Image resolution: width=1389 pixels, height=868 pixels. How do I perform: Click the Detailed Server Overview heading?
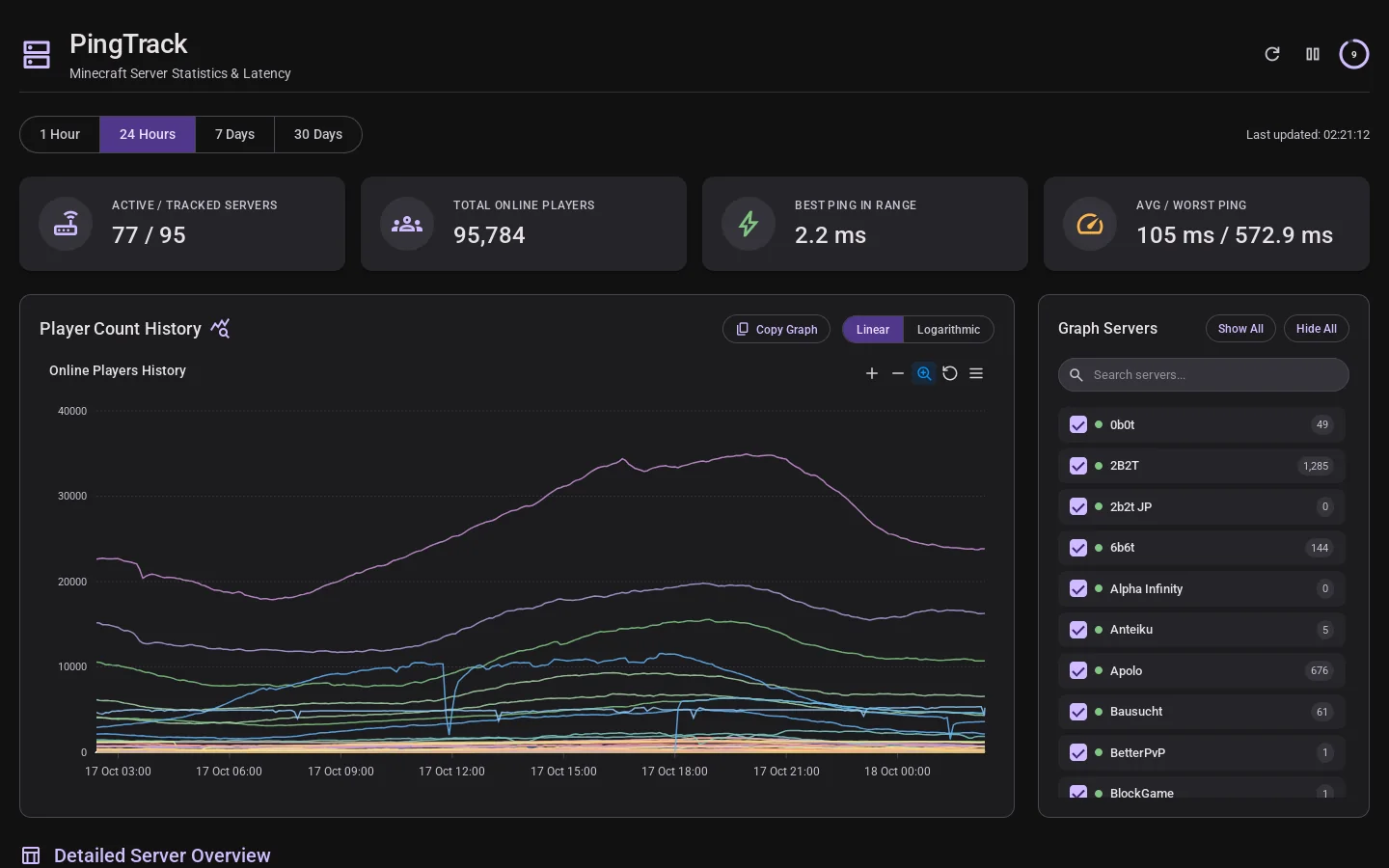[x=162, y=855]
